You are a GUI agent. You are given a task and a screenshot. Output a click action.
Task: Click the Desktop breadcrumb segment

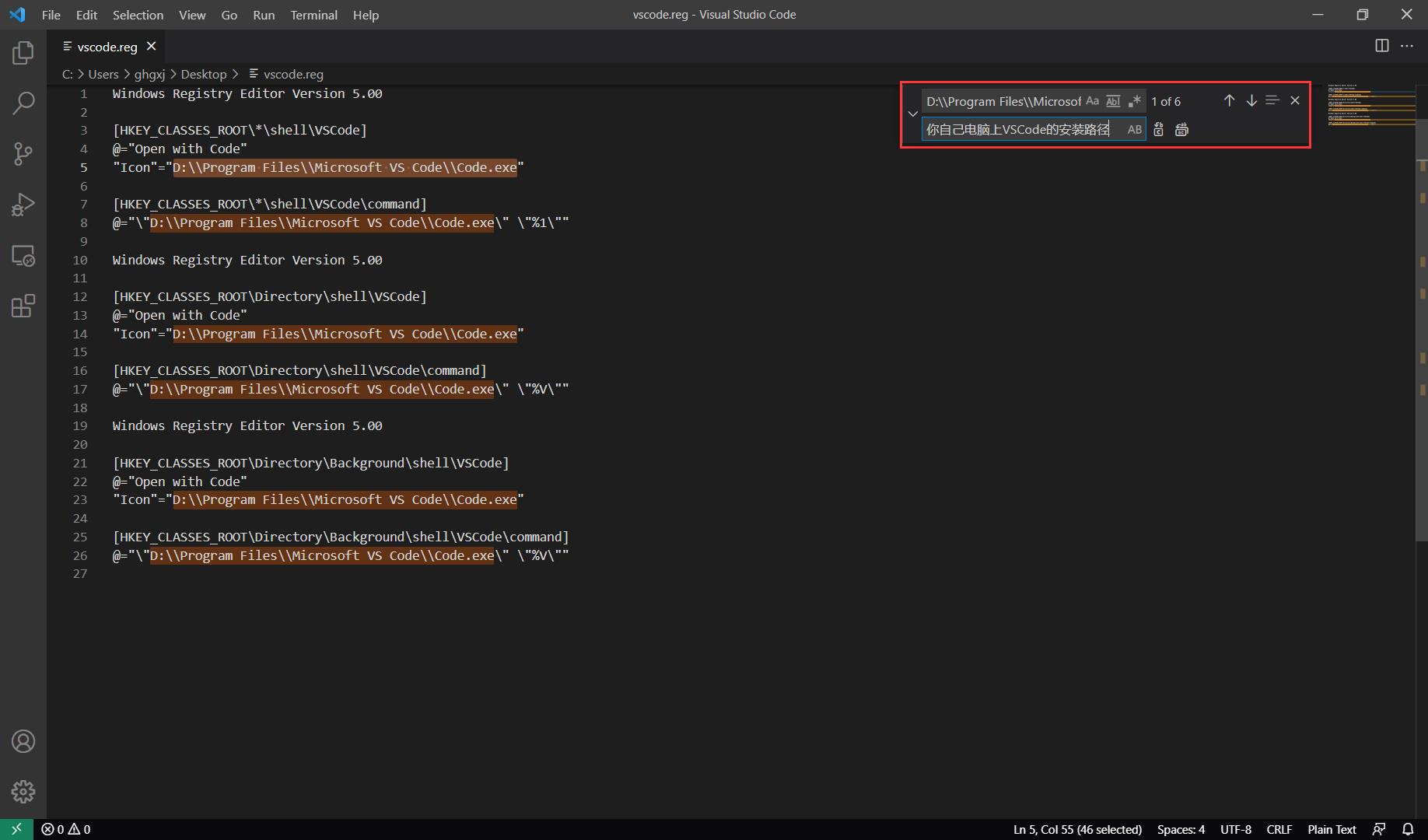(x=204, y=74)
